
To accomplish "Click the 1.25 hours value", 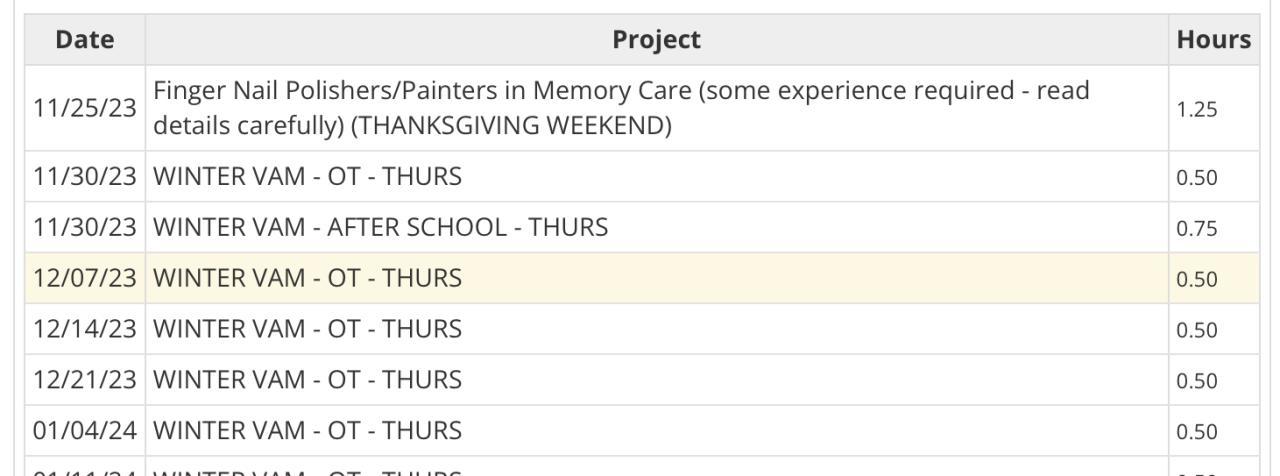I will tap(1197, 110).
